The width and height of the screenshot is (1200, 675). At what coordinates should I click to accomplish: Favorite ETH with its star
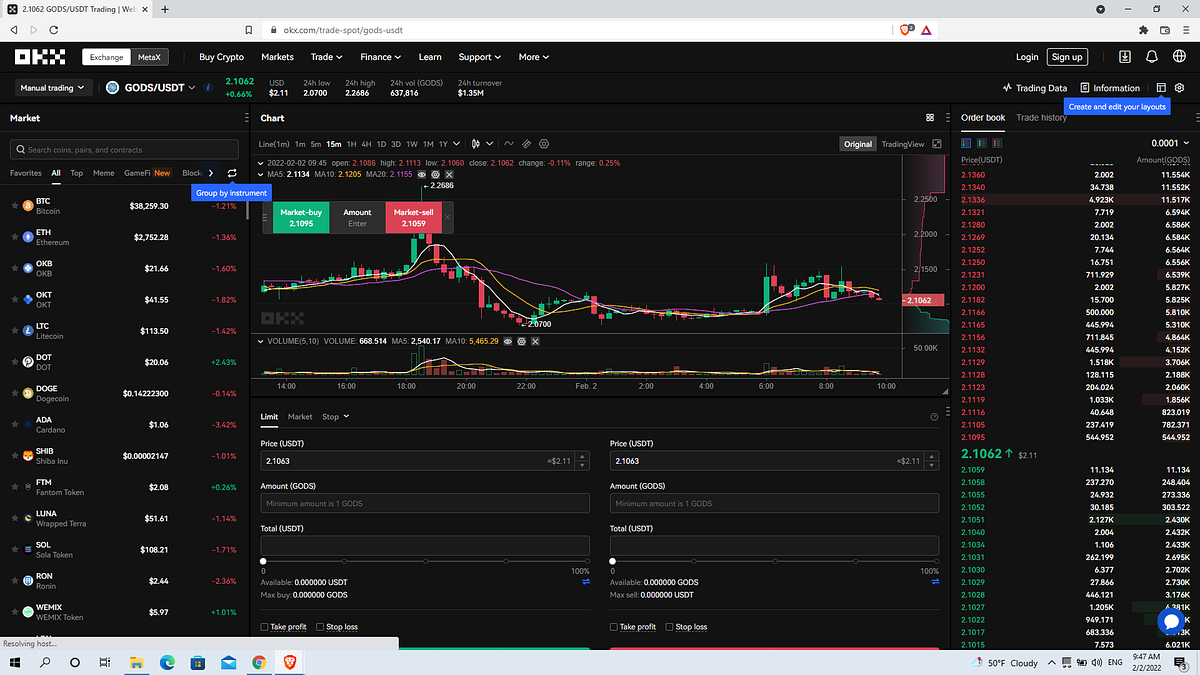point(15,237)
